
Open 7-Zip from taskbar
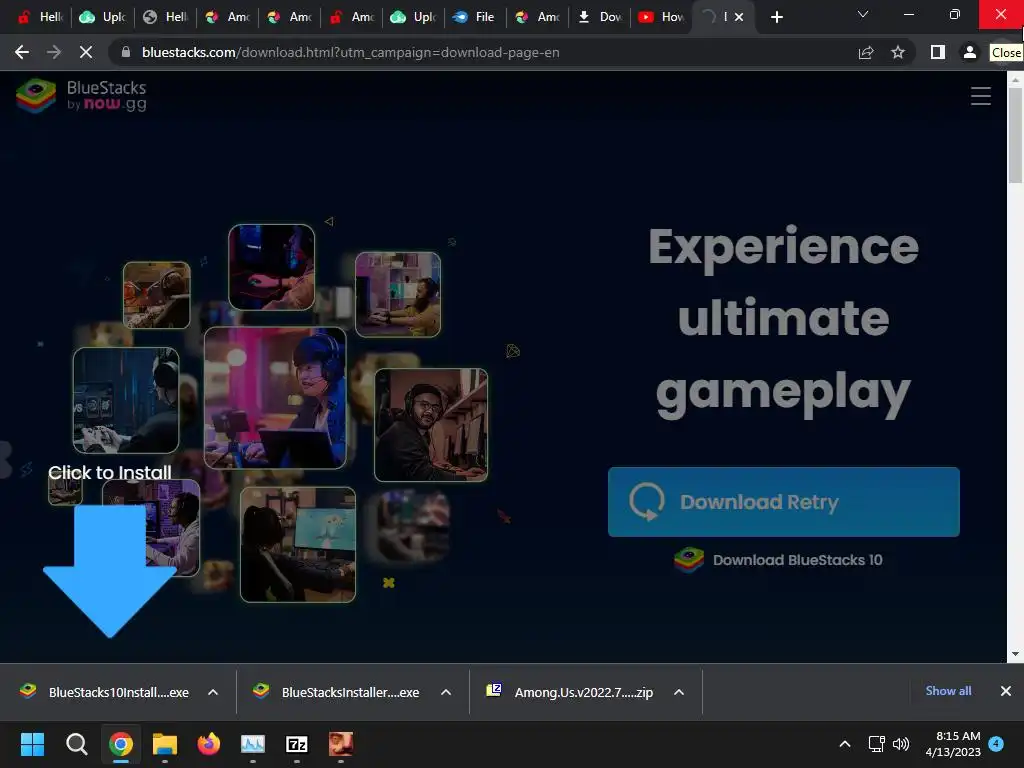click(x=297, y=744)
